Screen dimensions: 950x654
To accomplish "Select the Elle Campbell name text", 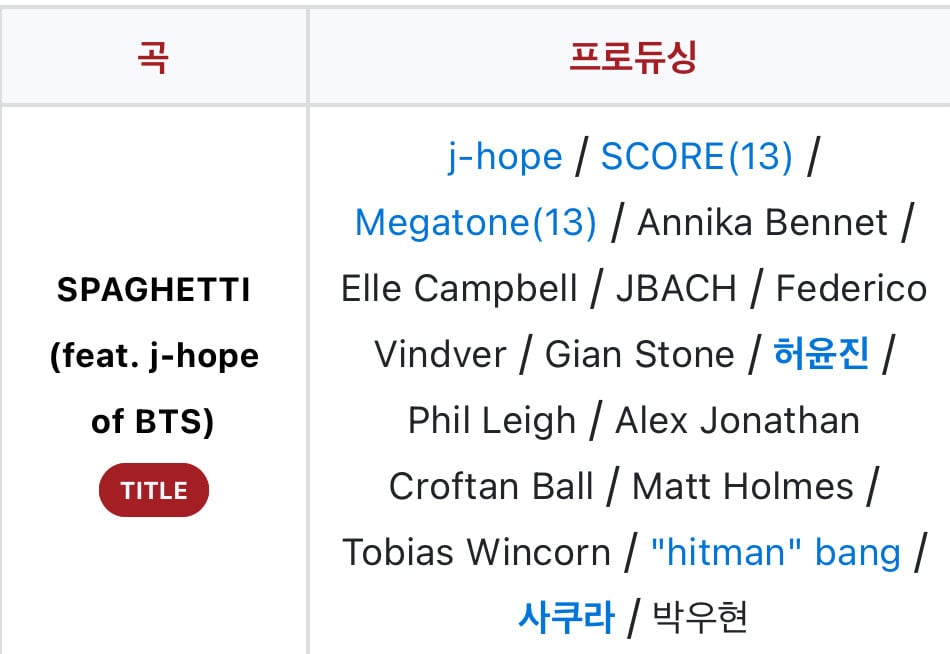I will pos(459,289).
